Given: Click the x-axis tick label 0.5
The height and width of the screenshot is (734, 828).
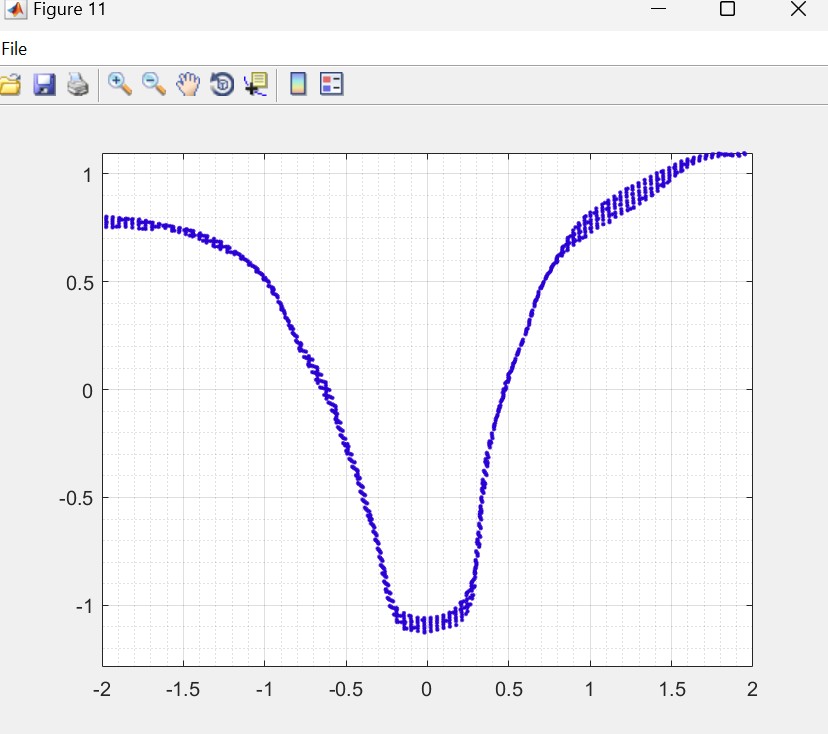Looking at the screenshot, I should pyautogui.click(x=508, y=689).
